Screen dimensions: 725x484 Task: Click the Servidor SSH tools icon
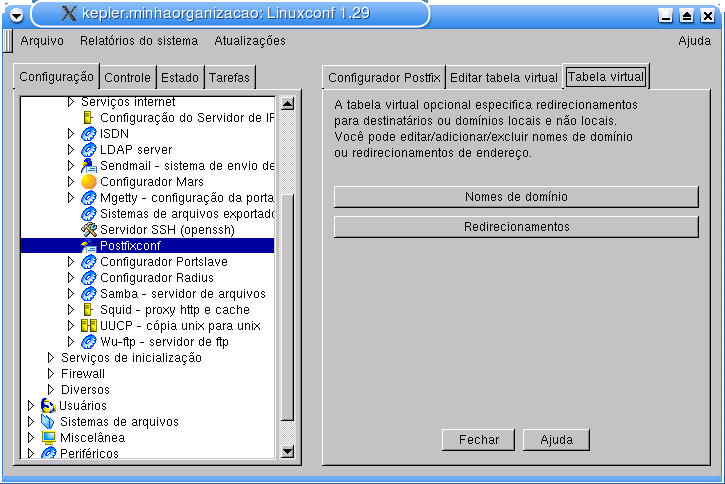(x=88, y=230)
